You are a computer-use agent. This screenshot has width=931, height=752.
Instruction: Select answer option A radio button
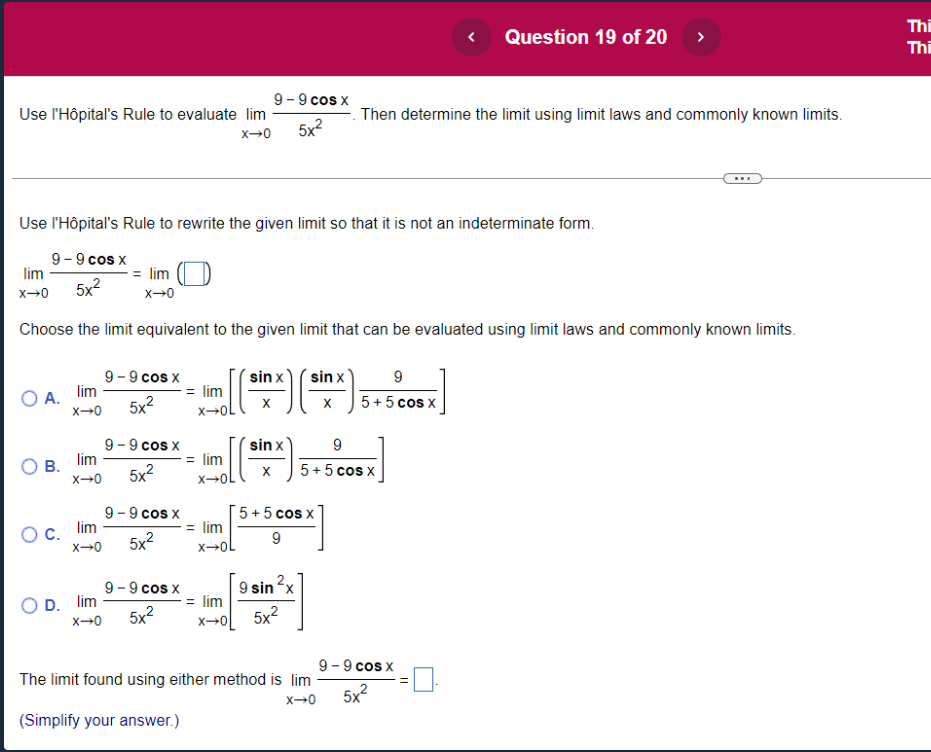[x=29, y=398]
